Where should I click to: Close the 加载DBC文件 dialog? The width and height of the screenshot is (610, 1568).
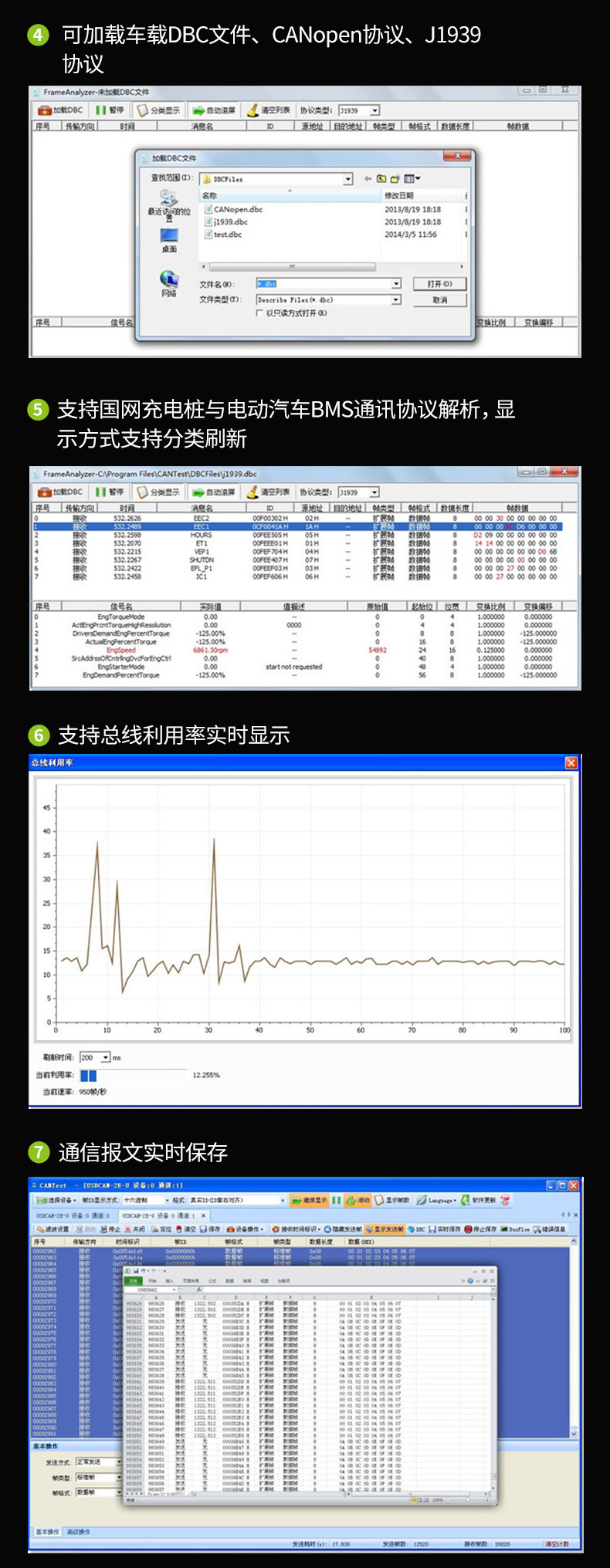coord(458,156)
